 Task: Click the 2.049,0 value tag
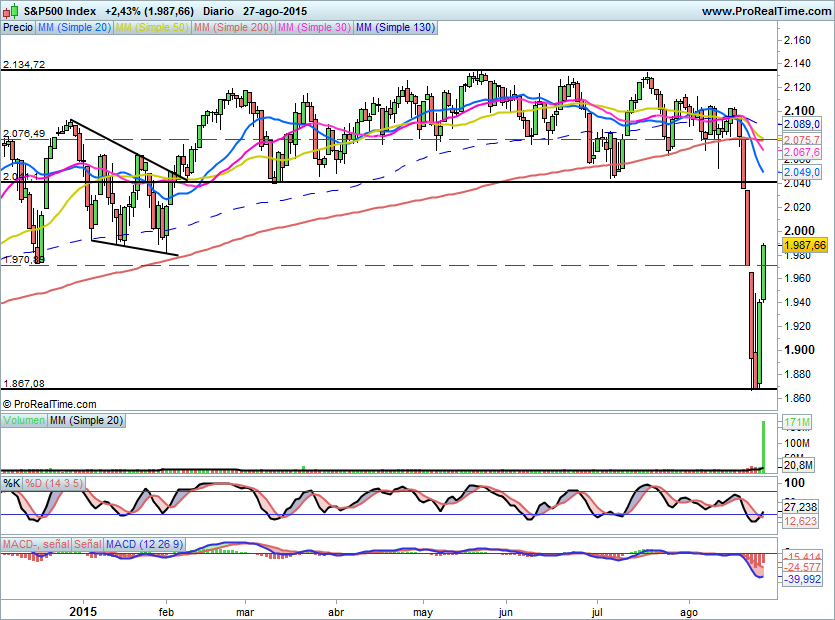point(802,172)
